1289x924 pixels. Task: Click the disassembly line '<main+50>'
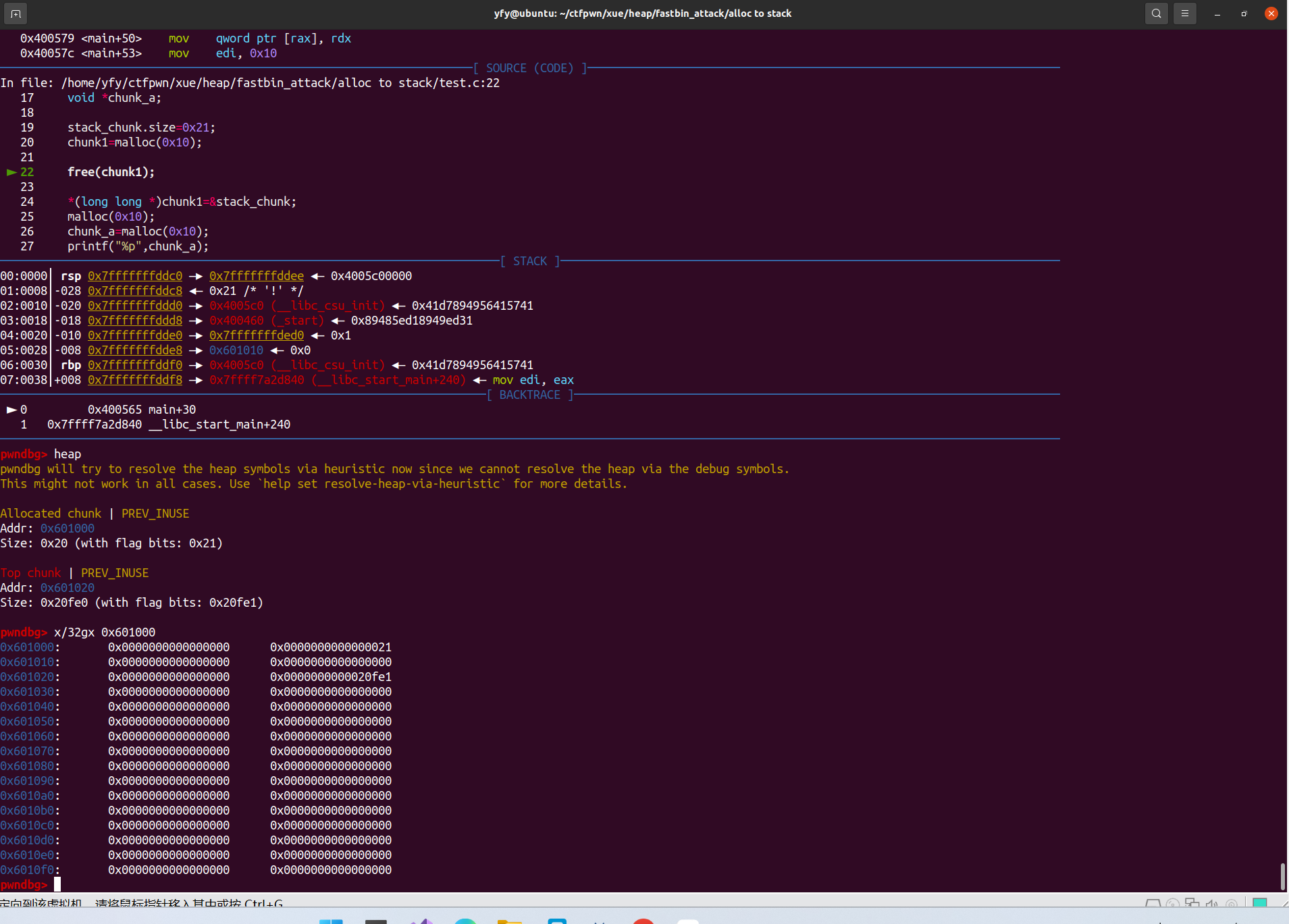(x=186, y=38)
